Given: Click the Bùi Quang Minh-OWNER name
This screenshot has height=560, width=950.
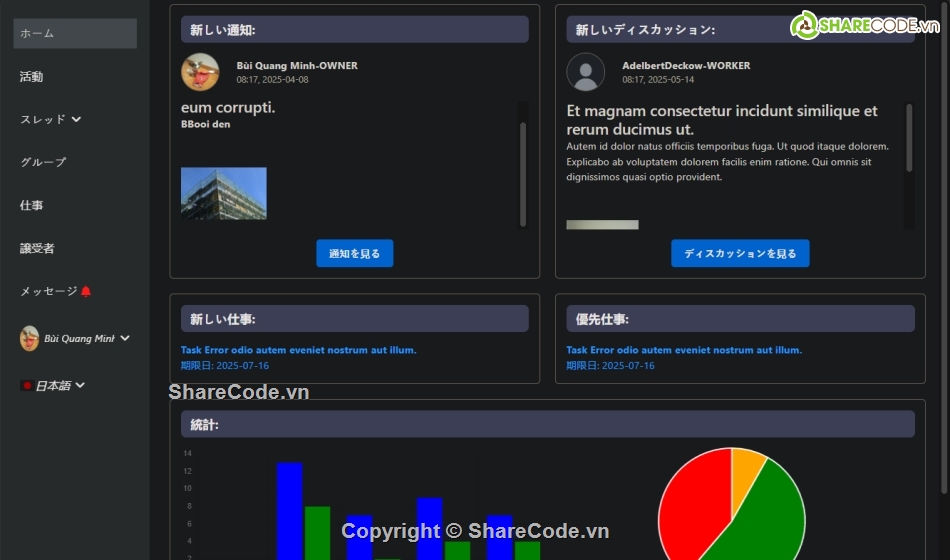Looking at the screenshot, I should (x=297, y=65).
